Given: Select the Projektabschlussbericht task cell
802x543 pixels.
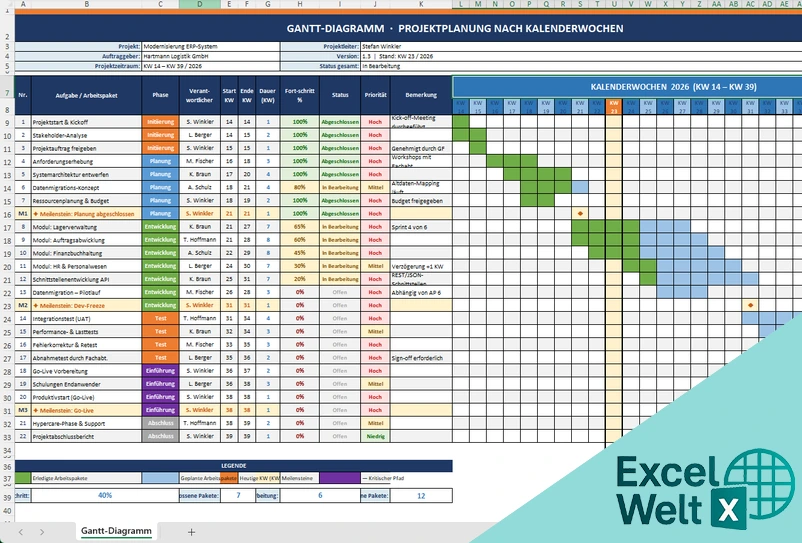Looking at the screenshot, I should [86, 437].
